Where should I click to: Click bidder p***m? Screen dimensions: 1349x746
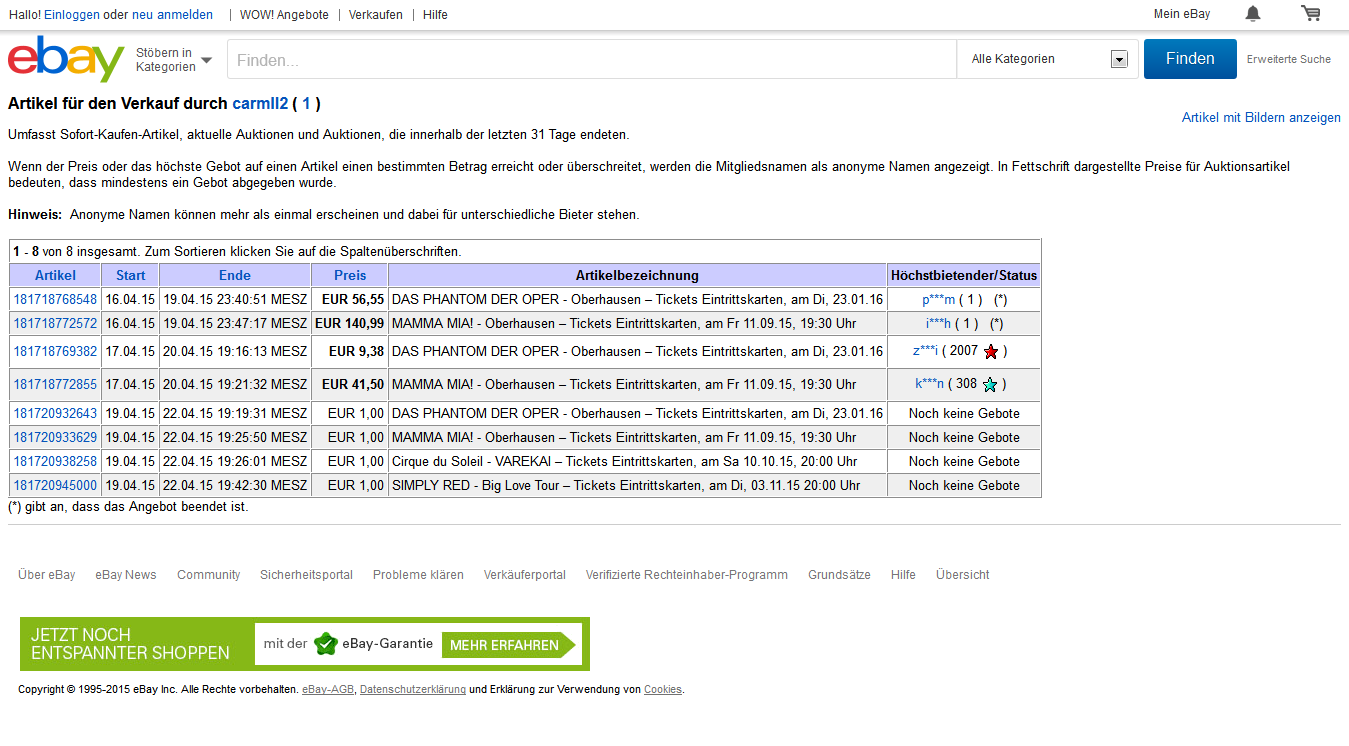coord(939,299)
